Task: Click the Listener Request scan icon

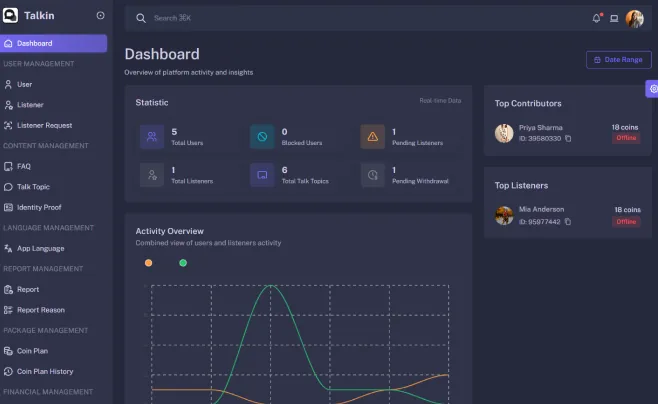Action: 8,125
